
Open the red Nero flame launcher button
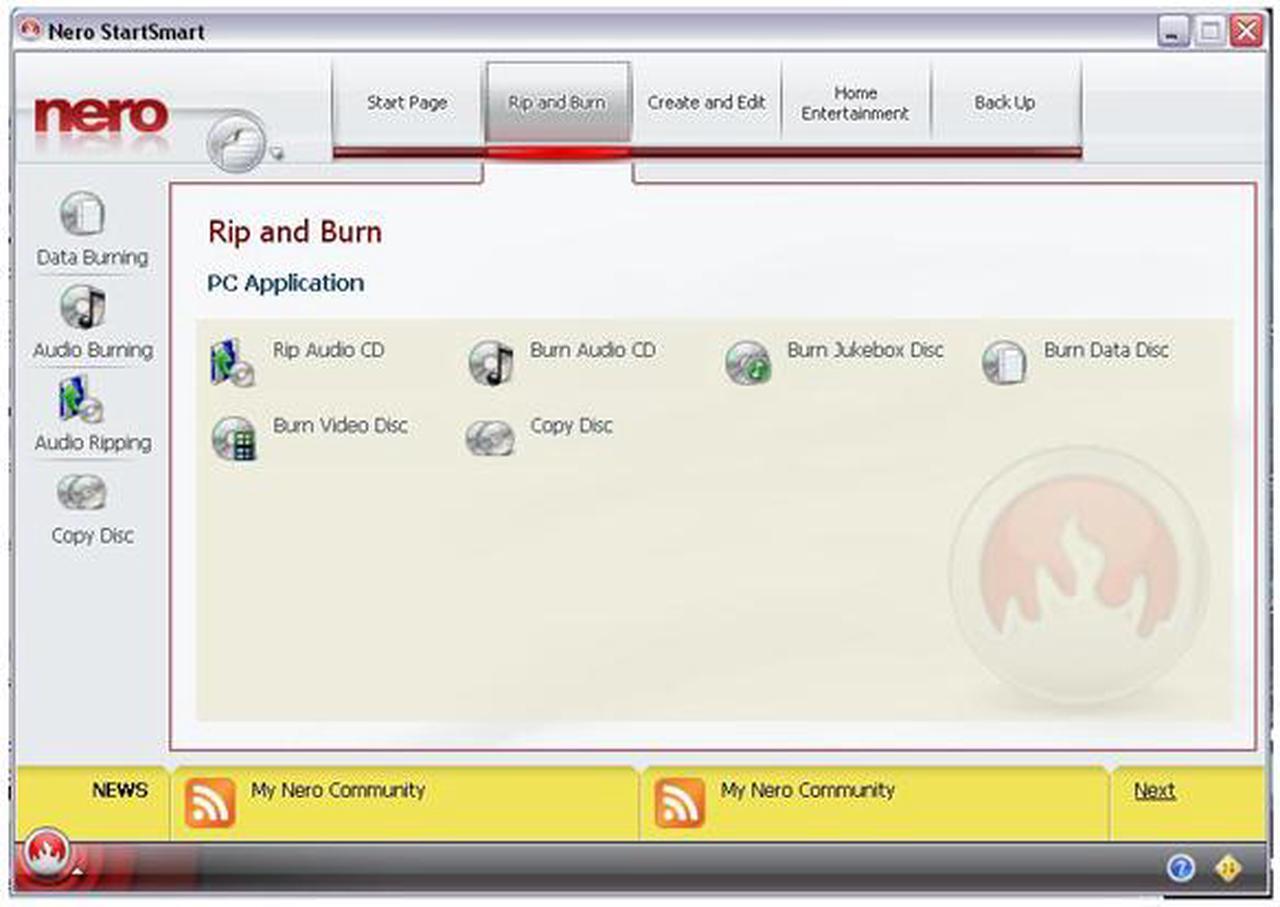coord(47,854)
